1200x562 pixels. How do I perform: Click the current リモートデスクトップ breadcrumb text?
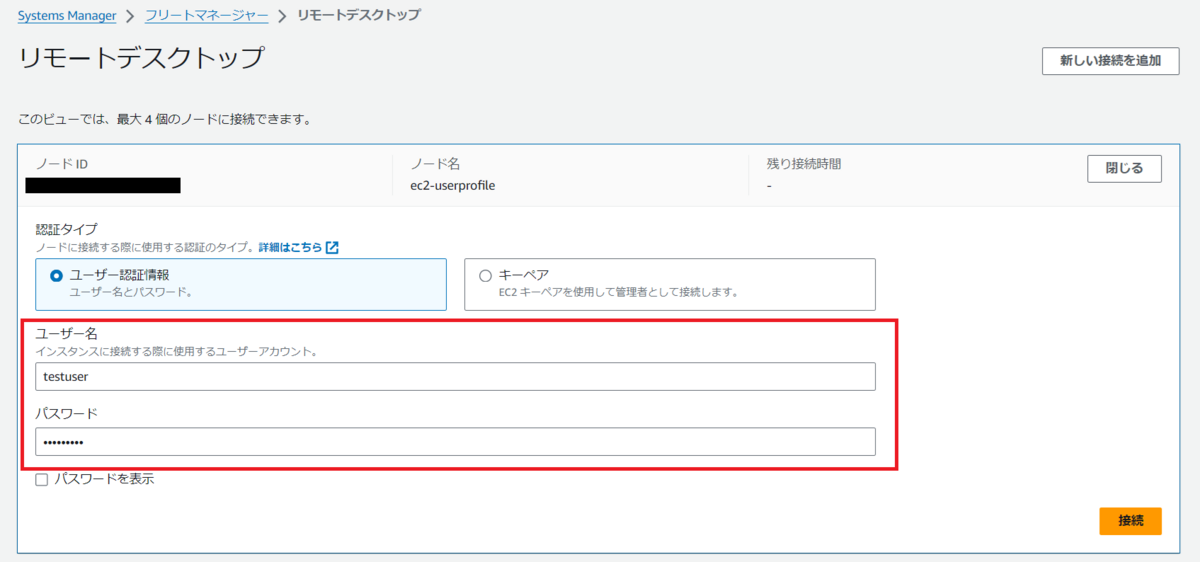pos(359,16)
